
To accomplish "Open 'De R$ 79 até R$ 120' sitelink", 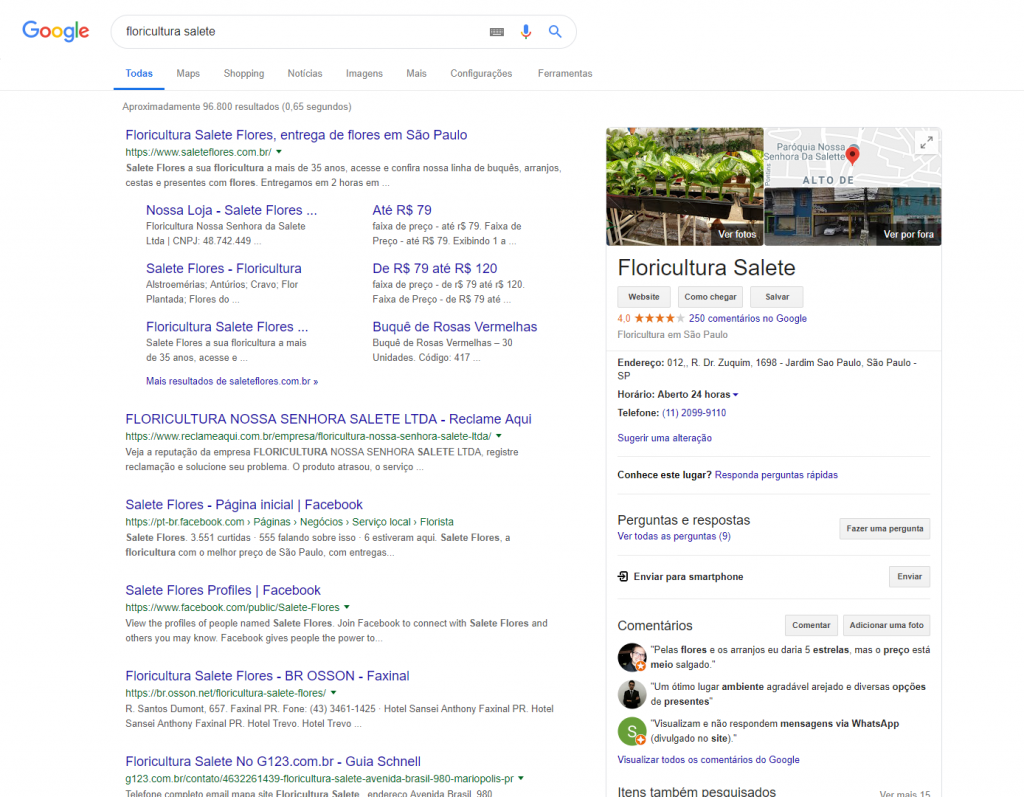I will point(434,268).
